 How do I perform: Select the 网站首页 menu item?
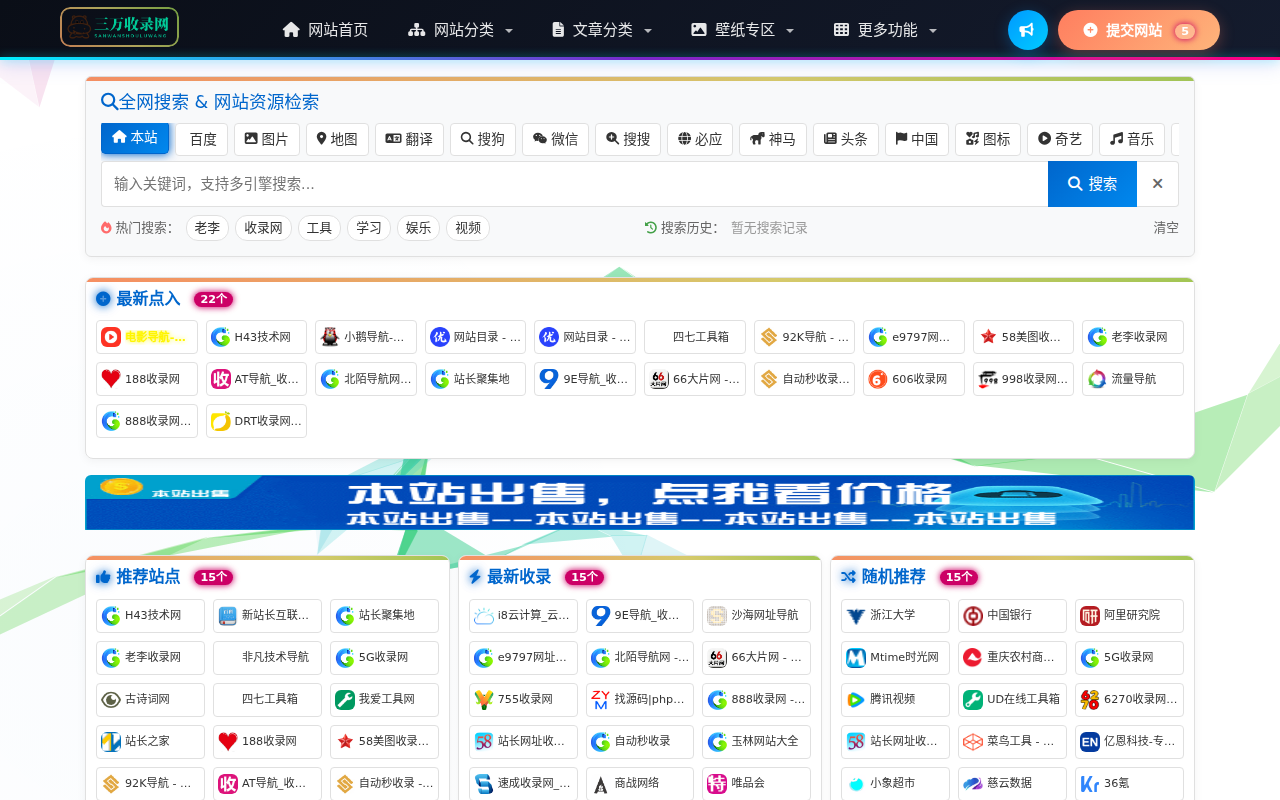pos(325,30)
